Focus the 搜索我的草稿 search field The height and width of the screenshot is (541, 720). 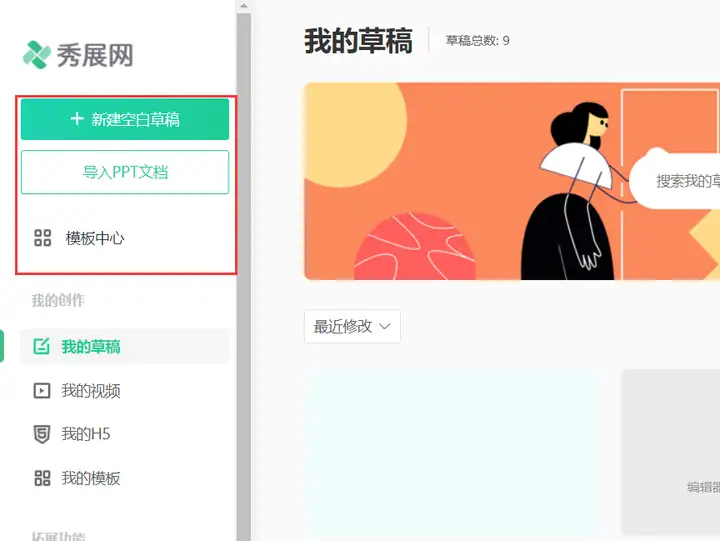click(x=675, y=181)
